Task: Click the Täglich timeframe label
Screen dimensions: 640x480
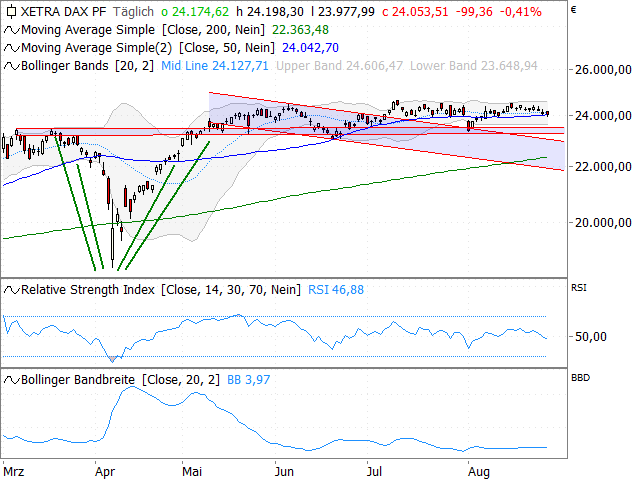Action: tap(133, 11)
